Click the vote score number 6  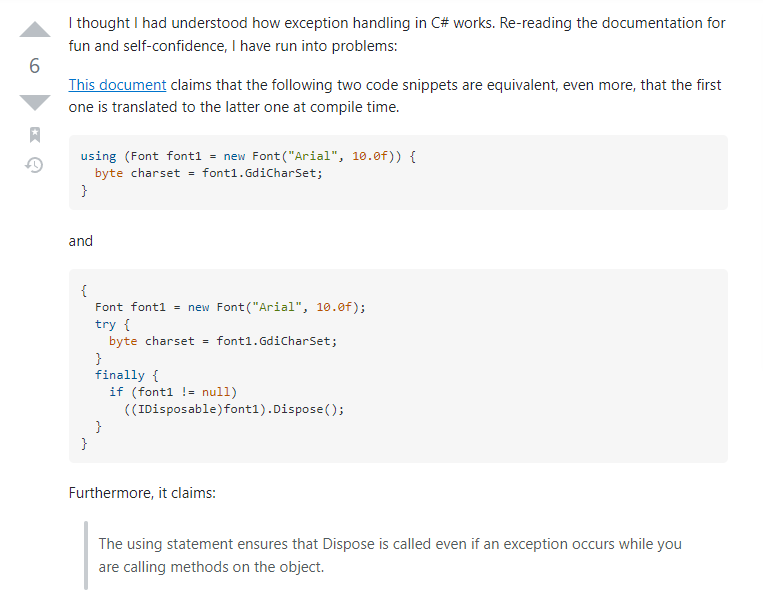coord(35,66)
